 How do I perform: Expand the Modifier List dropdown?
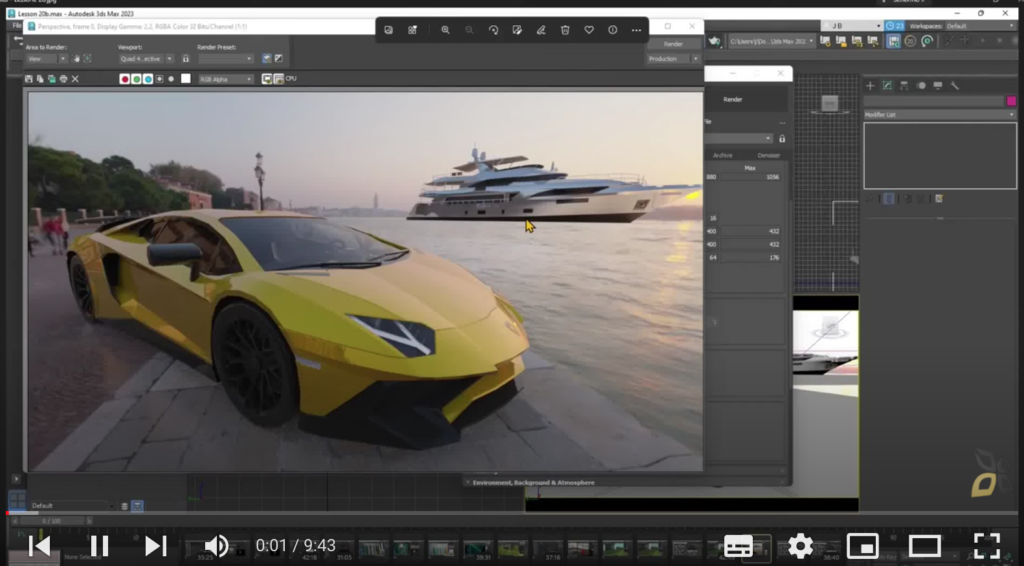(940, 115)
